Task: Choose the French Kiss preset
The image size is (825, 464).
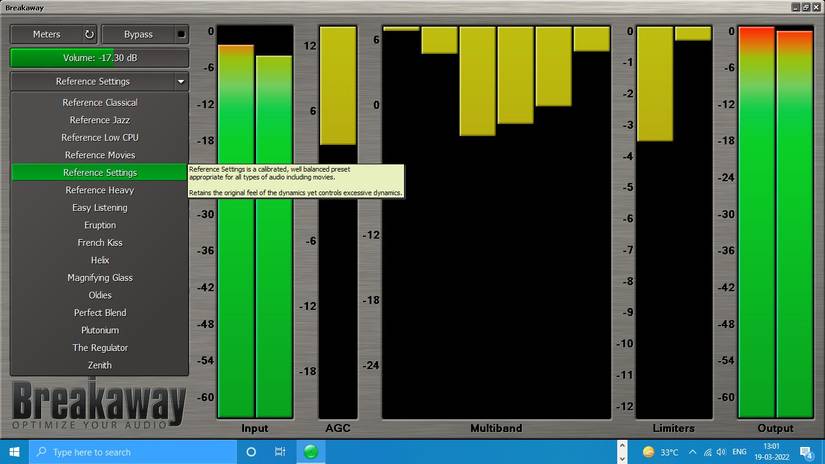Action: [99, 243]
